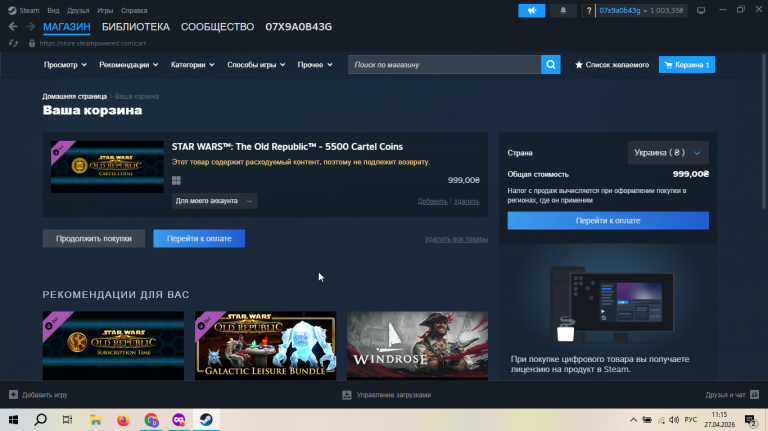Open the clock and date 11:15

click(x=720, y=420)
